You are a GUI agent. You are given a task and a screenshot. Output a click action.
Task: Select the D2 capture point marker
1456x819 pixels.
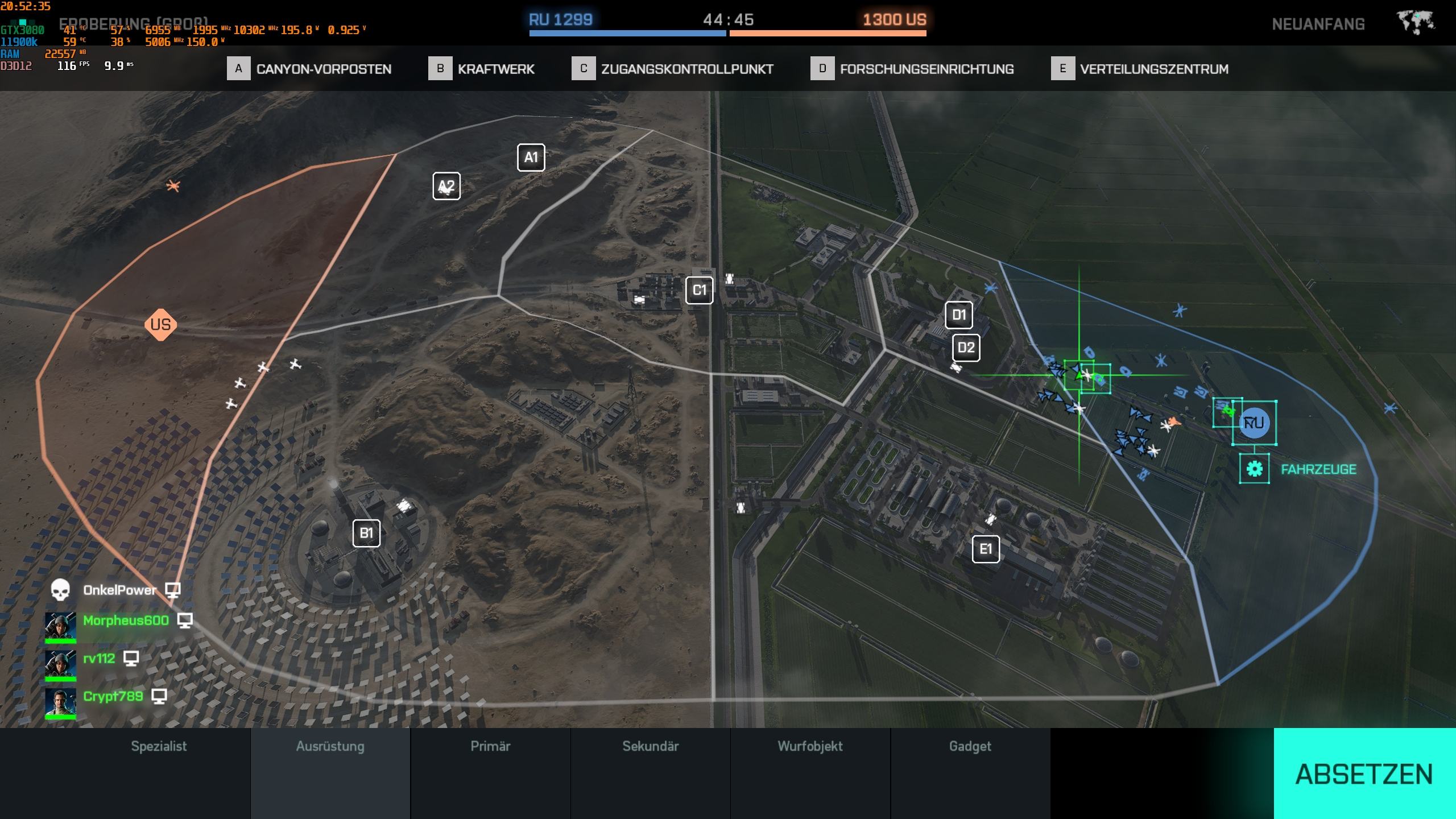click(x=966, y=348)
